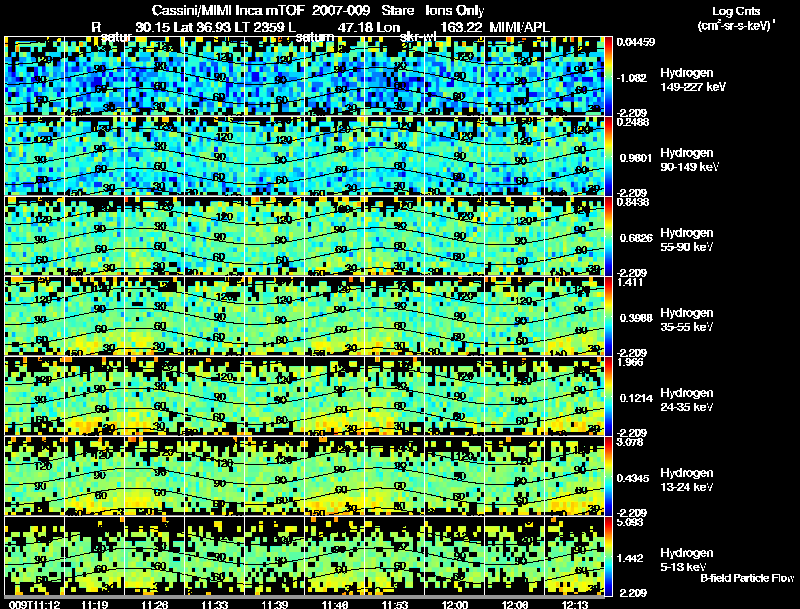Select the "Hydrogen 90-149 keV" label
This screenshot has width=800, height=609.
[689, 160]
